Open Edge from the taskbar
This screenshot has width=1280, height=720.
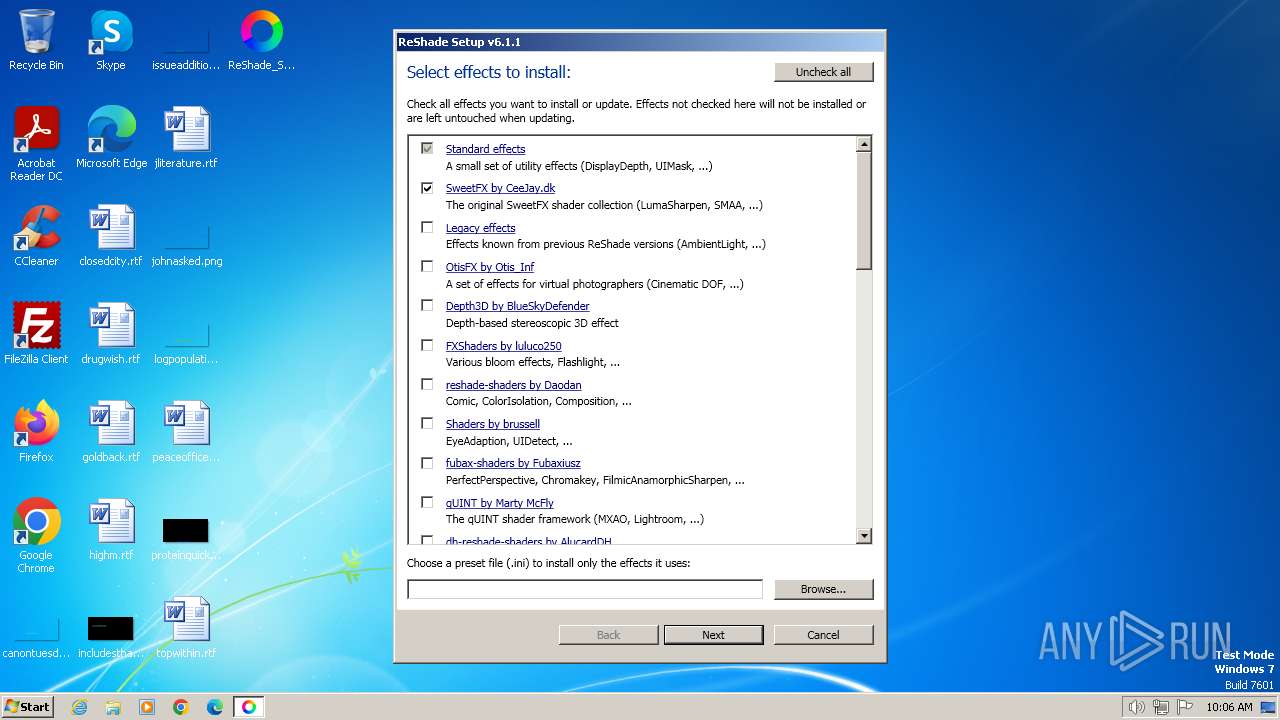[x=215, y=707]
